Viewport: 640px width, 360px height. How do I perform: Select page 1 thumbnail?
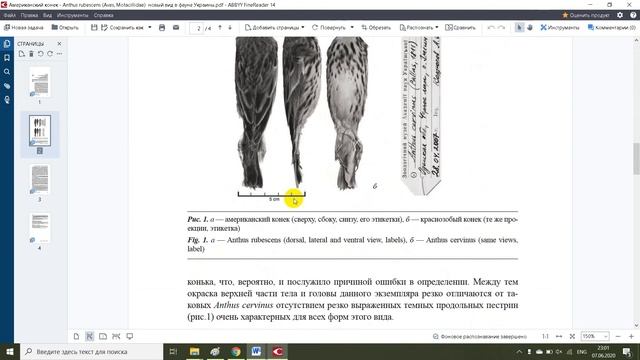(x=40, y=82)
